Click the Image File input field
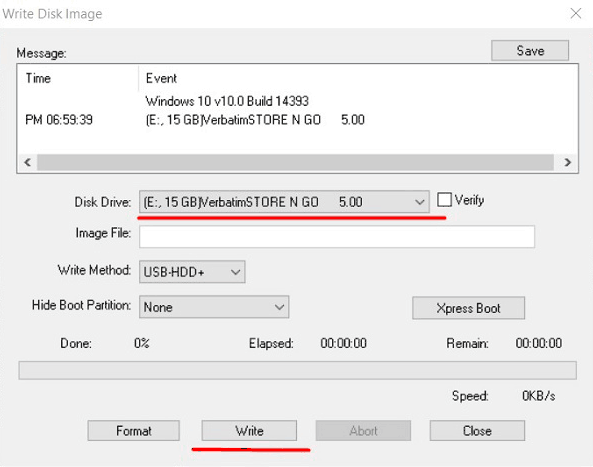 (337, 237)
